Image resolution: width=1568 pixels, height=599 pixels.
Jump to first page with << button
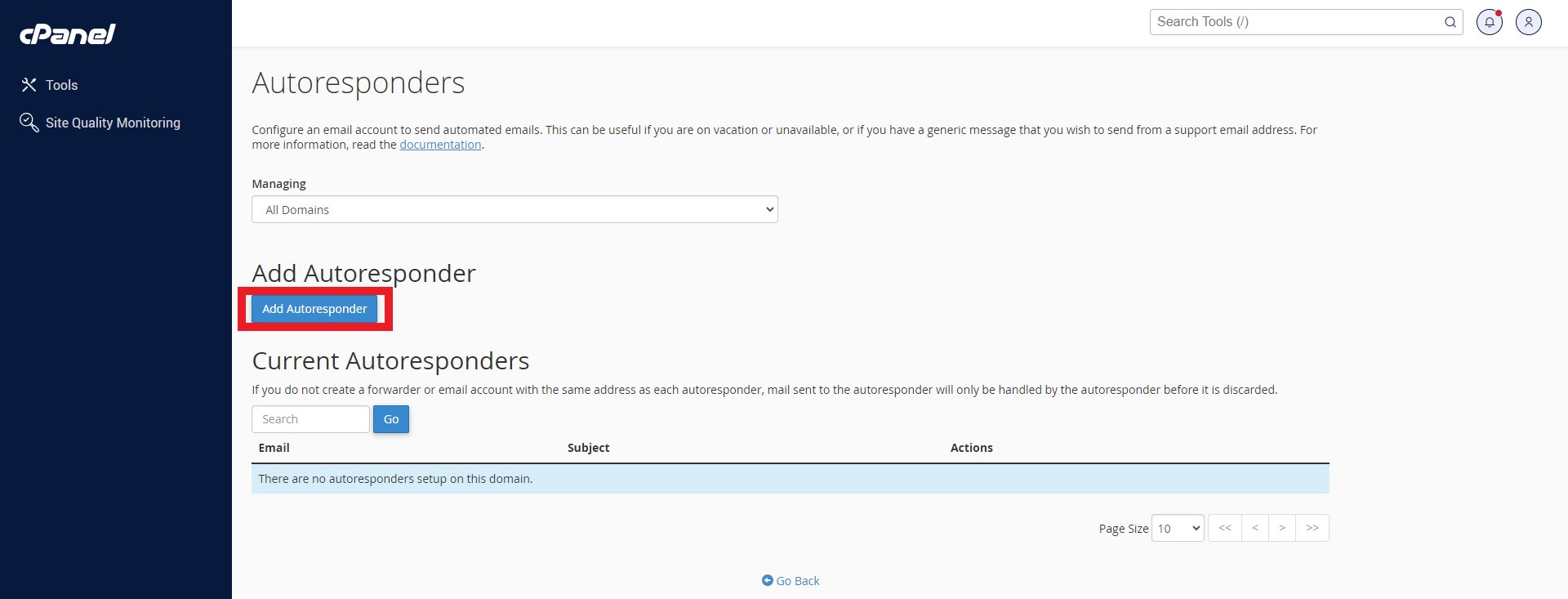(1225, 528)
